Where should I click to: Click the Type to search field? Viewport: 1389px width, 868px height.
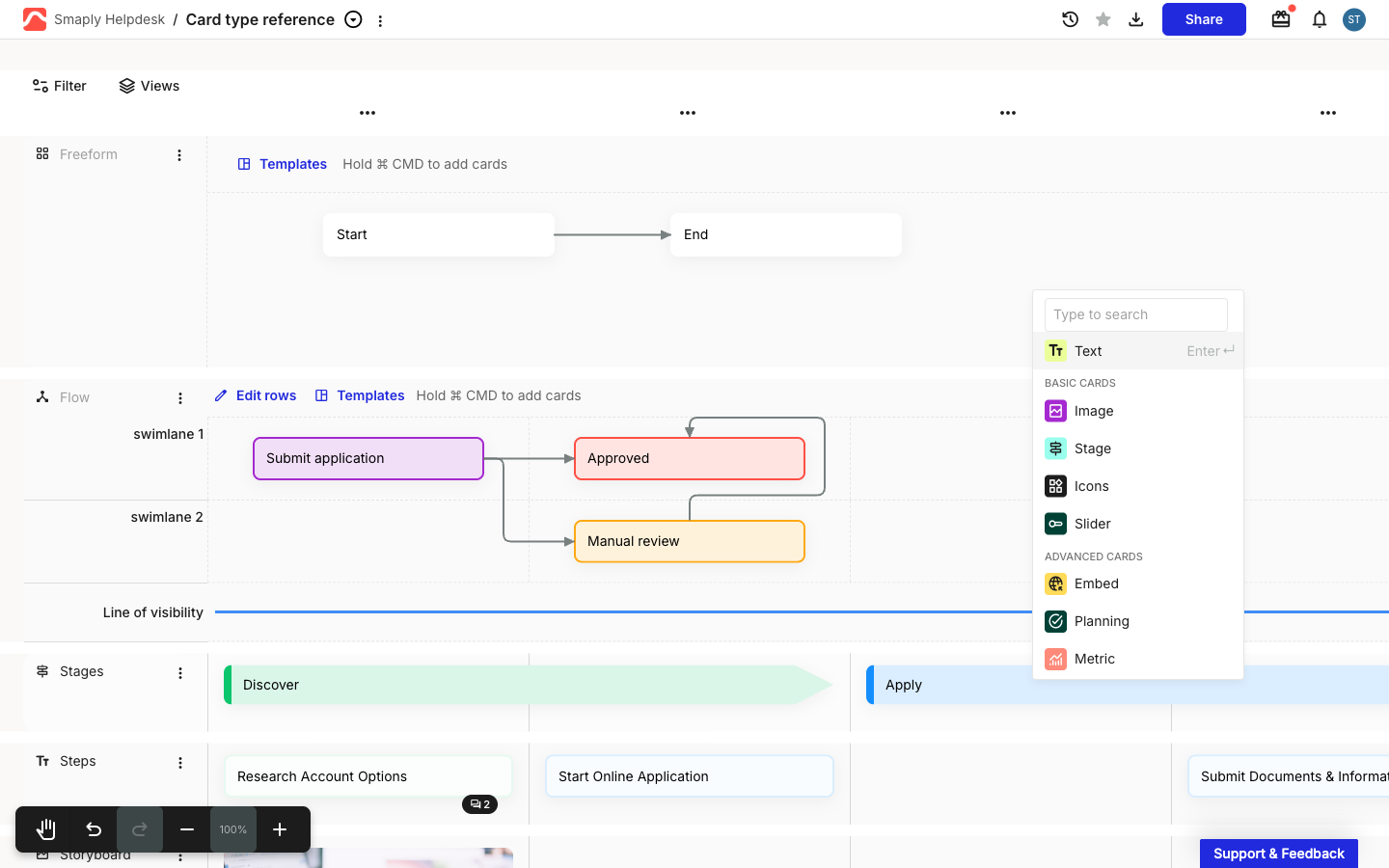coord(1136,314)
